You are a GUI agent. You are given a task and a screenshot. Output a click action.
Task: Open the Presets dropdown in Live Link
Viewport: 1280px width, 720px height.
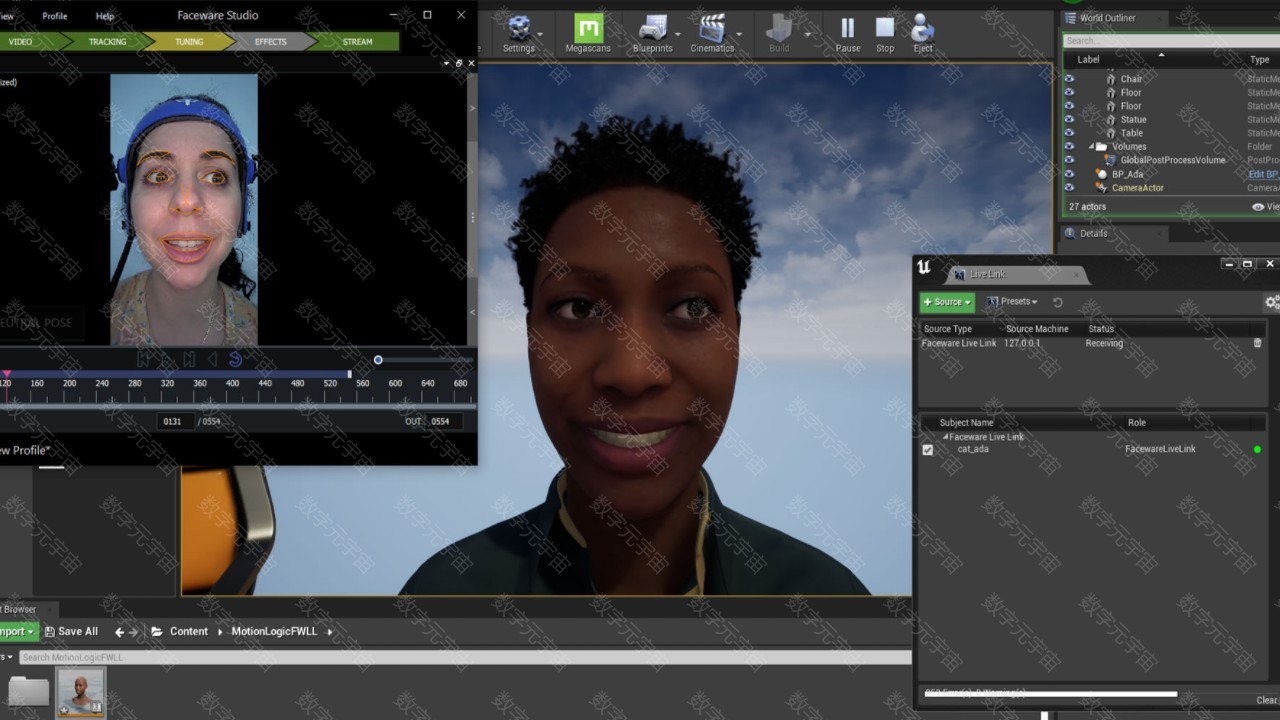point(1012,301)
